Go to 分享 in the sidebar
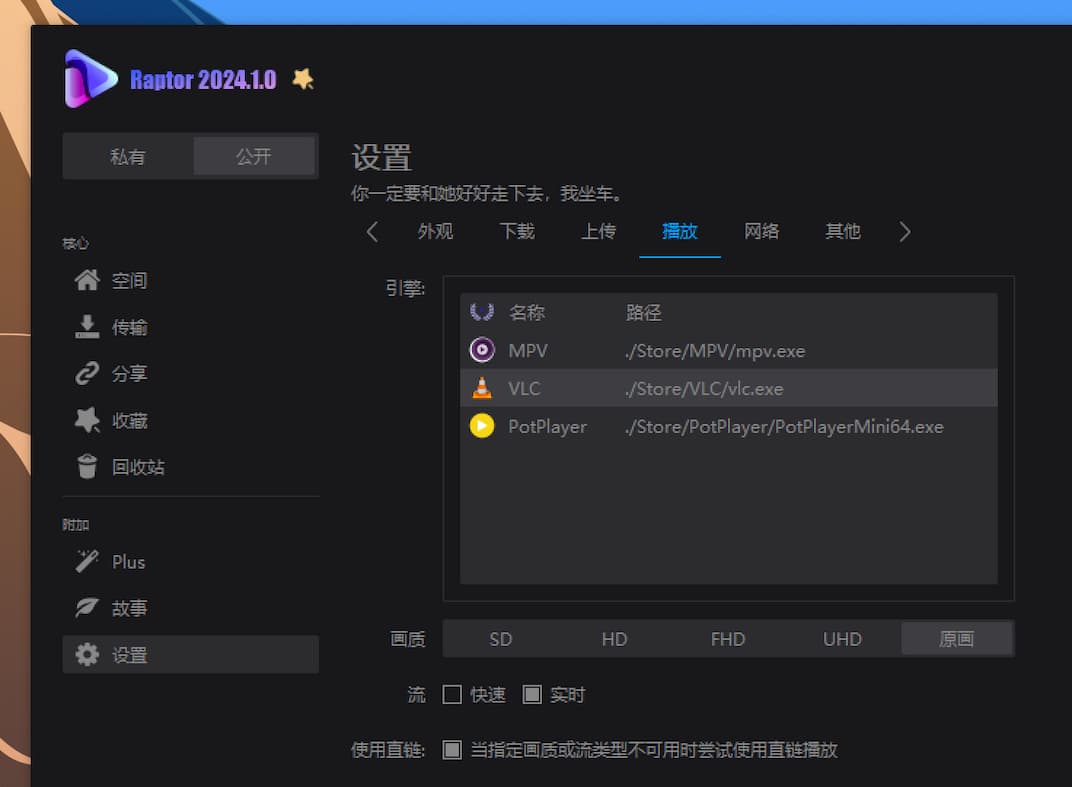Image resolution: width=1072 pixels, height=787 pixels. tap(190, 373)
